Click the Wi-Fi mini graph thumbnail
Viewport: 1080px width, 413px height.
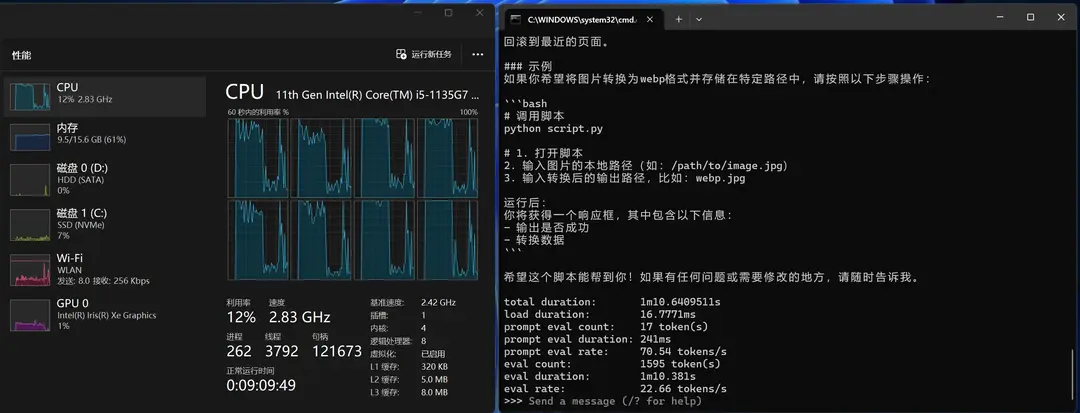pos(30,272)
